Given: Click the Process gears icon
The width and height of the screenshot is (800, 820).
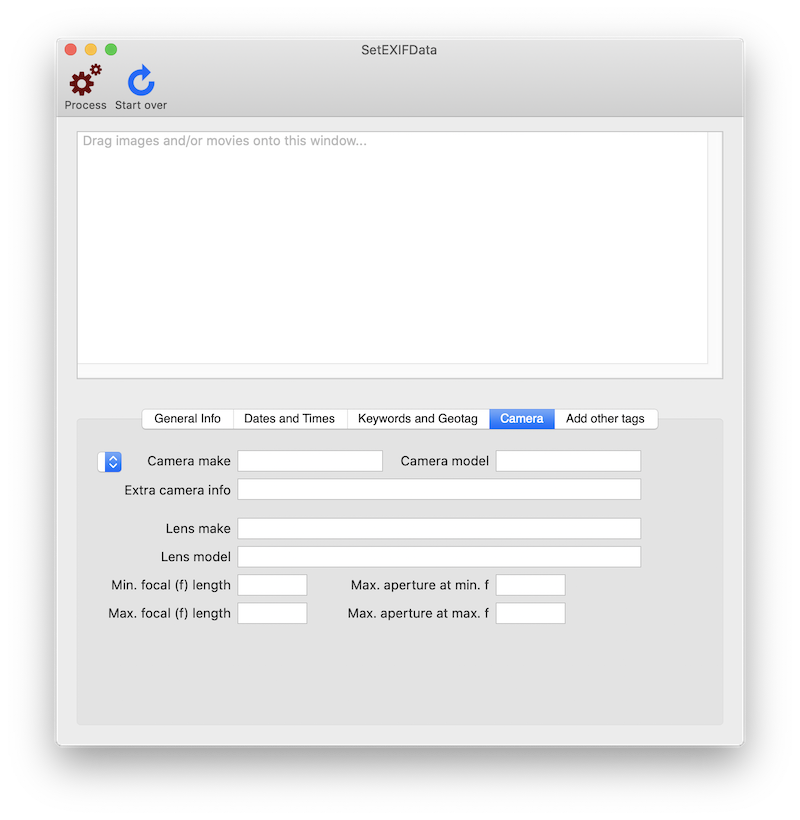Looking at the screenshot, I should (x=85, y=81).
